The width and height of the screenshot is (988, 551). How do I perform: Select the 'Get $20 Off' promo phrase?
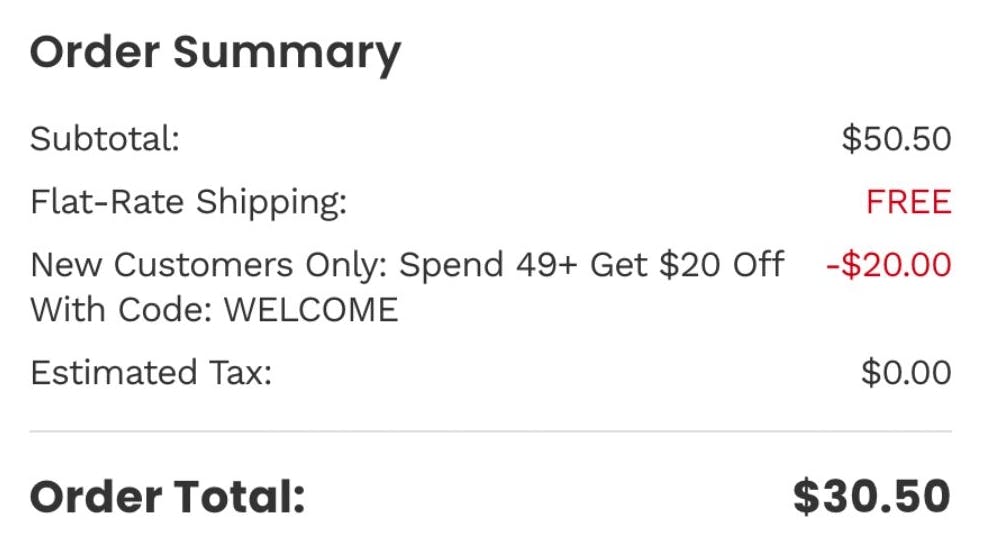(x=687, y=265)
